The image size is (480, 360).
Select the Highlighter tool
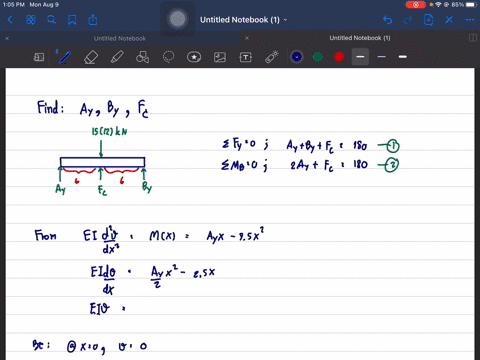tap(117, 57)
